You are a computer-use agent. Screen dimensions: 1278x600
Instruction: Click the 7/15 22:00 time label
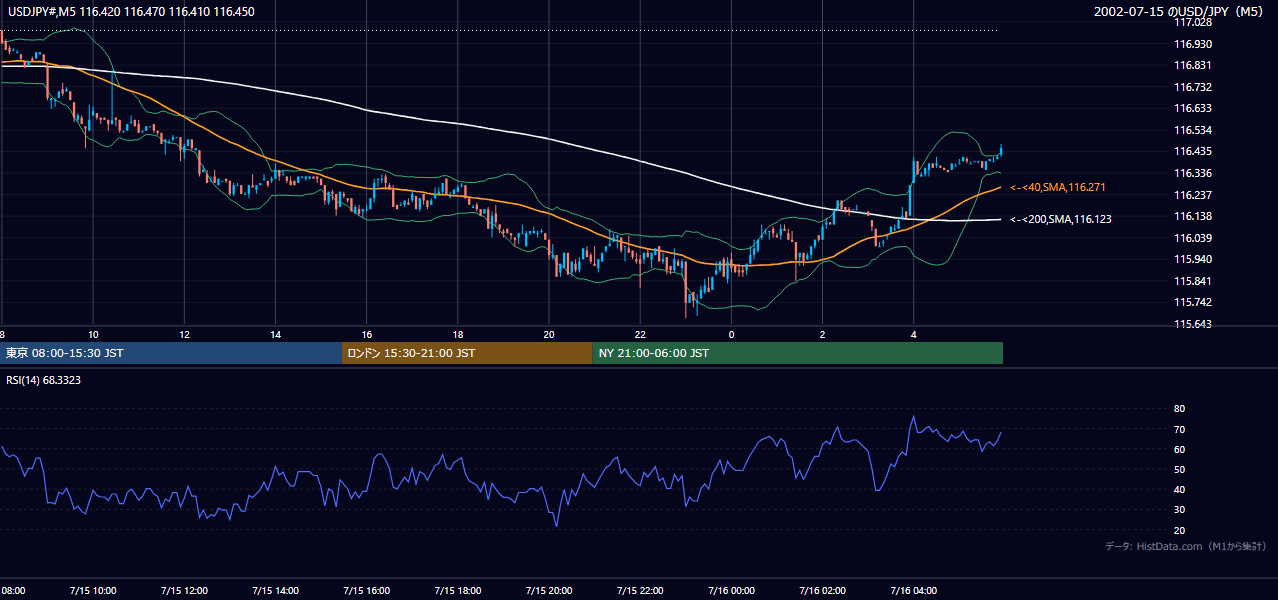click(641, 590)
